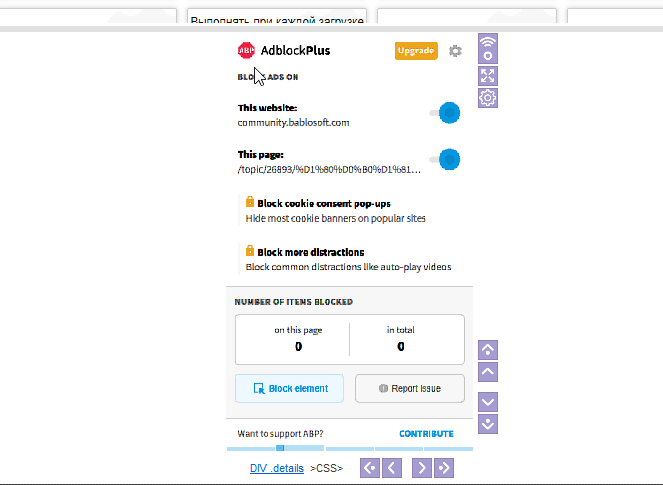Click the purple single up chevron

[488, 372]
